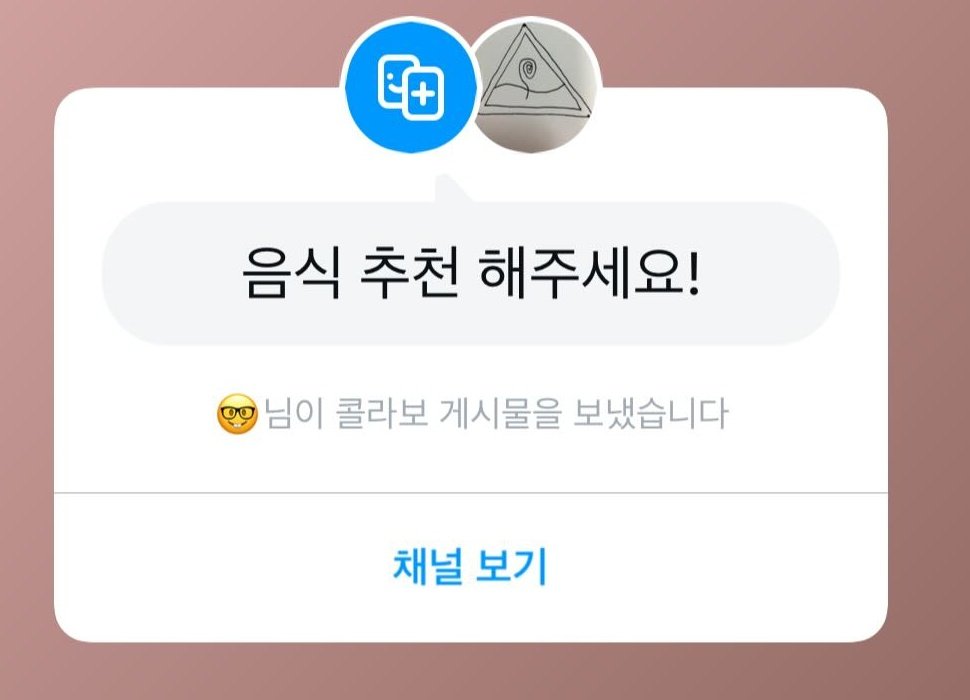970x700 pixels.
Task: Tap 해주세요! text in the message bubble
Action: [589, 273]
